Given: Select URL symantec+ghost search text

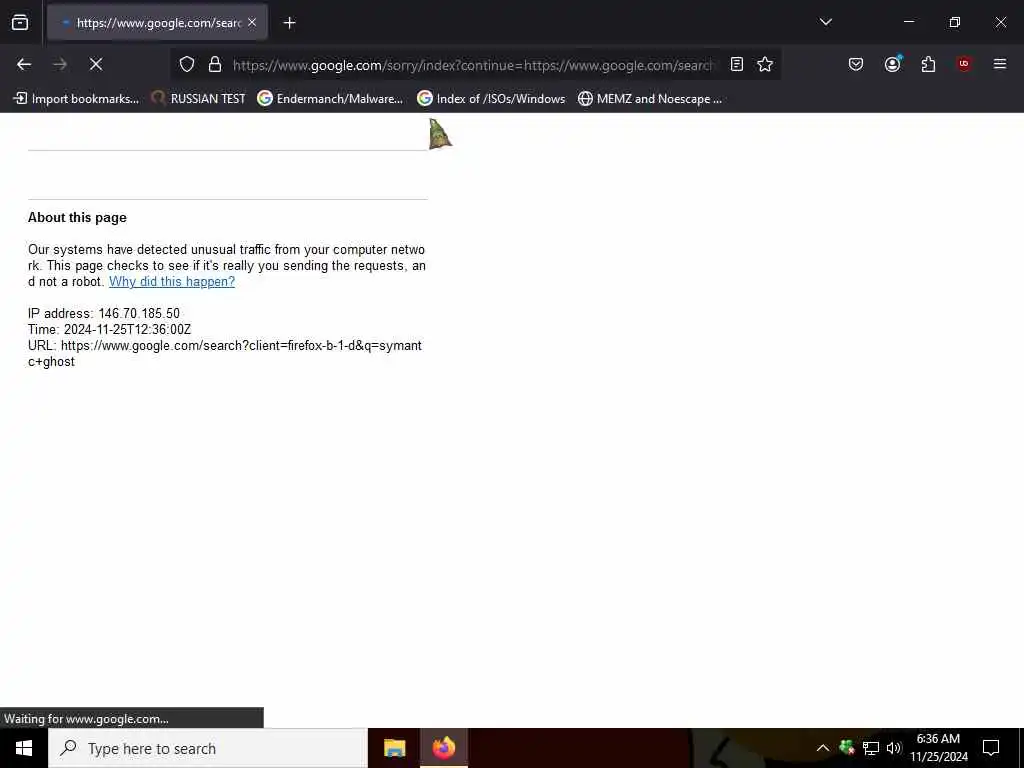Looking at the screenshot, I should 225,353.
